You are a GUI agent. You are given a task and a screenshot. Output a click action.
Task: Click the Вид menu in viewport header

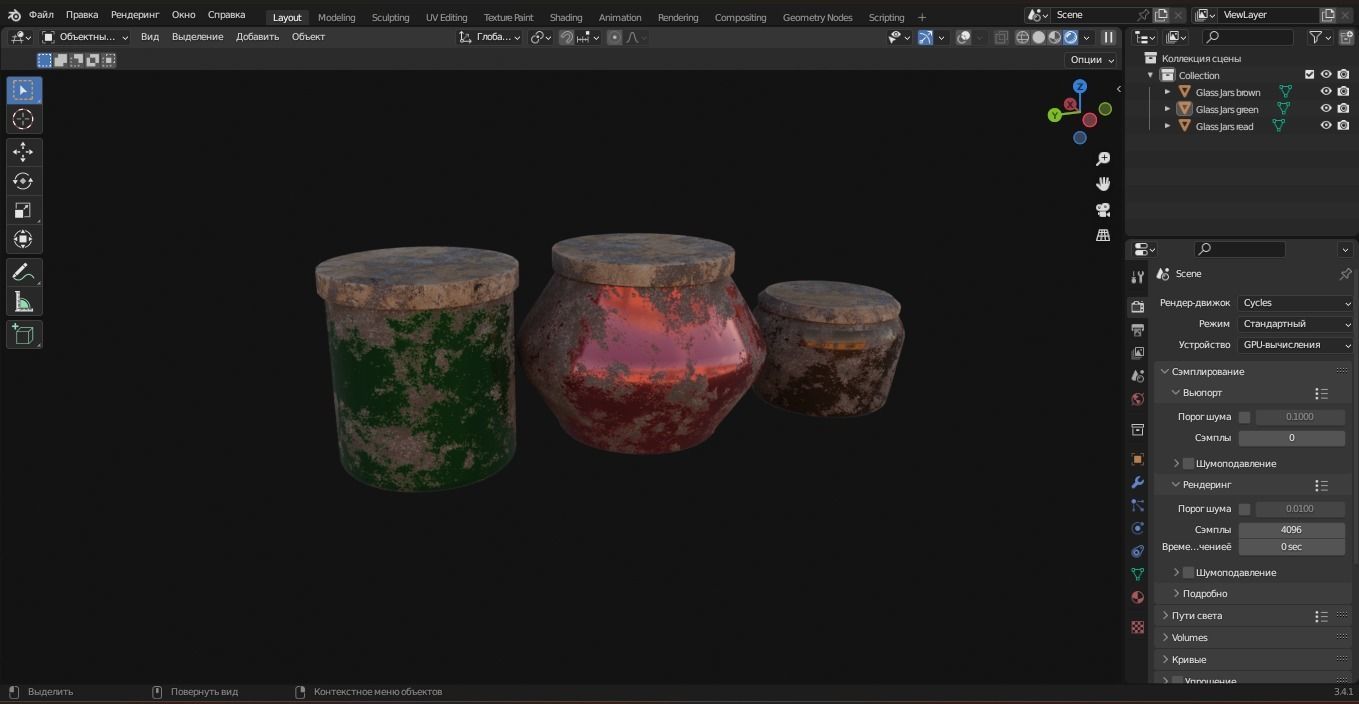(150, 37)
